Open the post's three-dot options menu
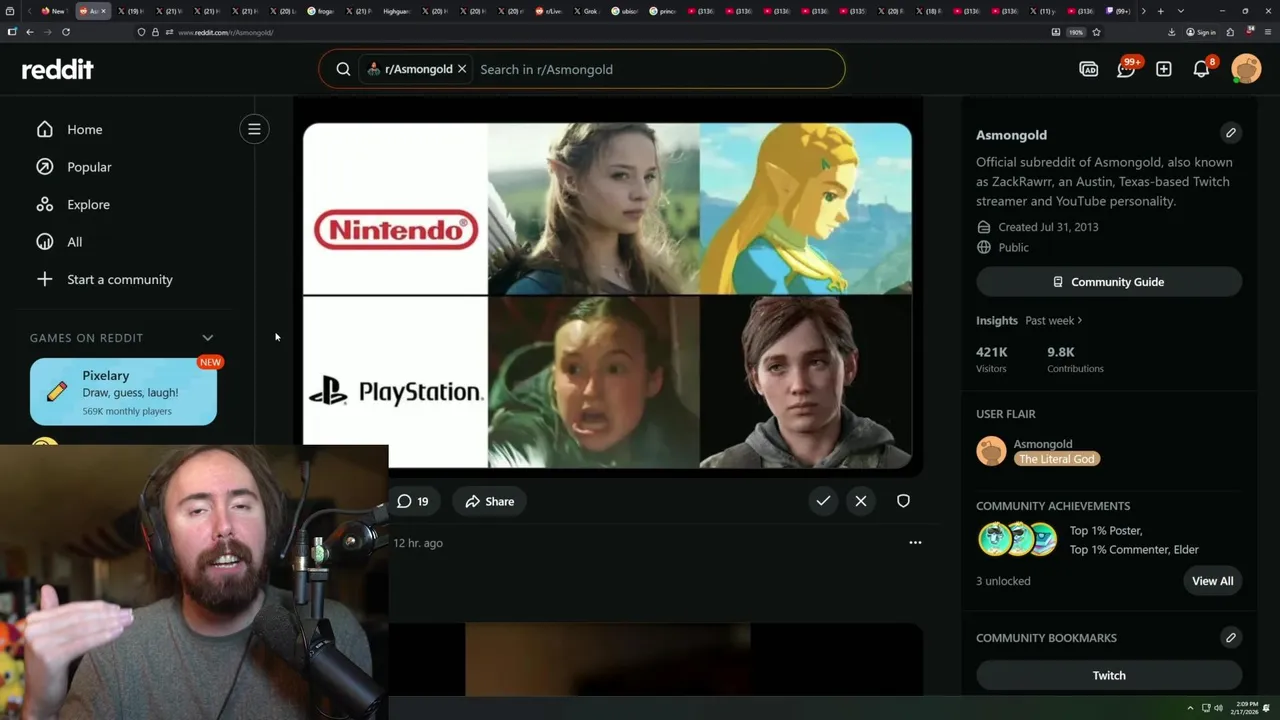 point(915,542)
